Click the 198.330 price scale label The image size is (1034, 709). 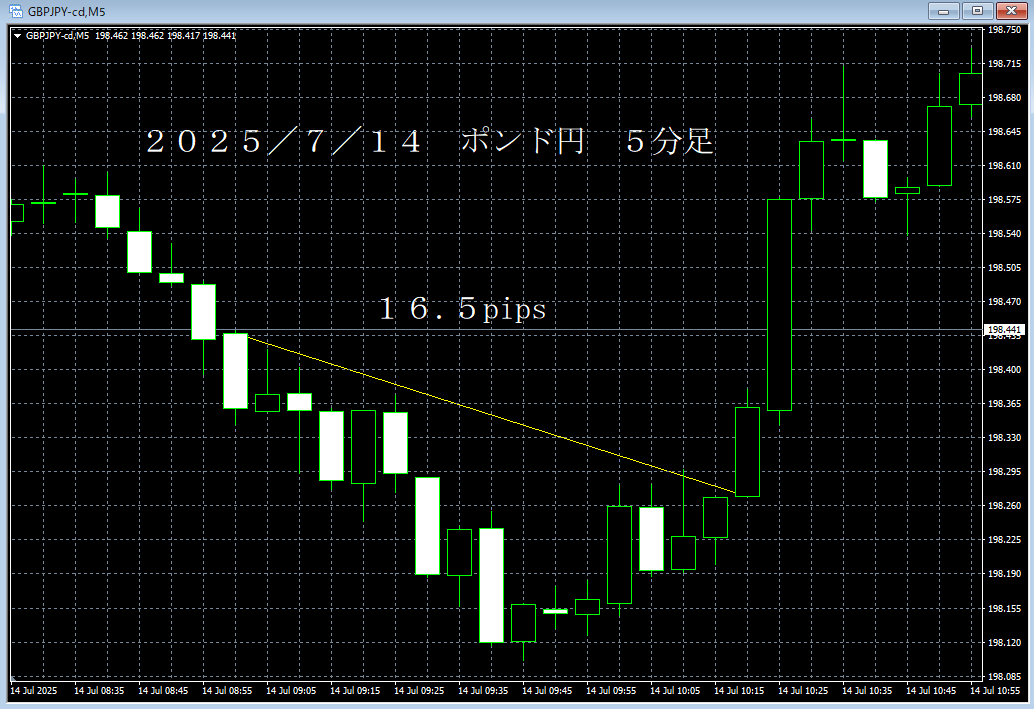click(1004, 437)
